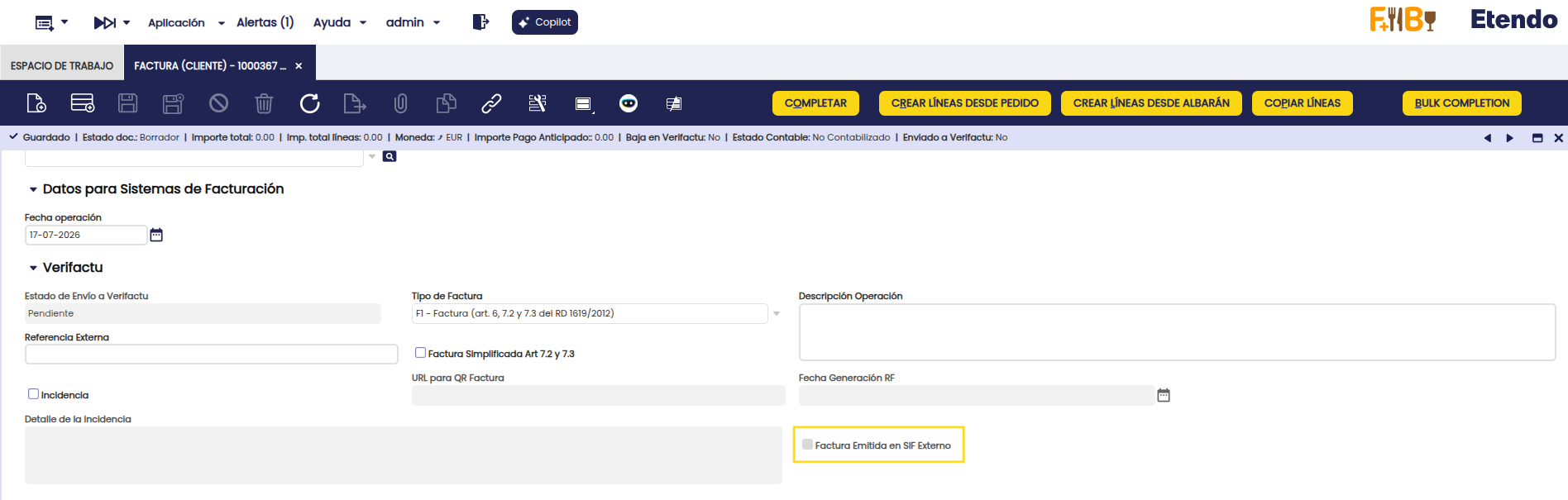1568x500 pixels.
Task: Click the Completar button
Action: [815, 103]
